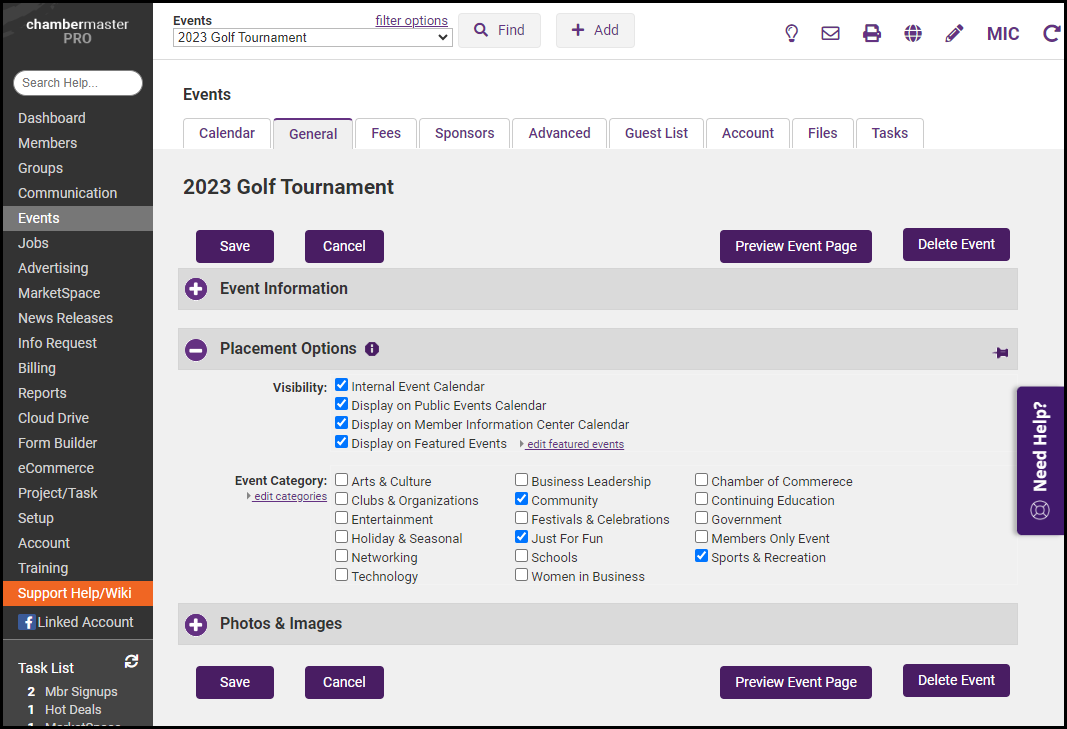Open Mbr Signups task list item
Image resolution: width=1067 pixels, height=729 pixels.
(x=81, y=692)
